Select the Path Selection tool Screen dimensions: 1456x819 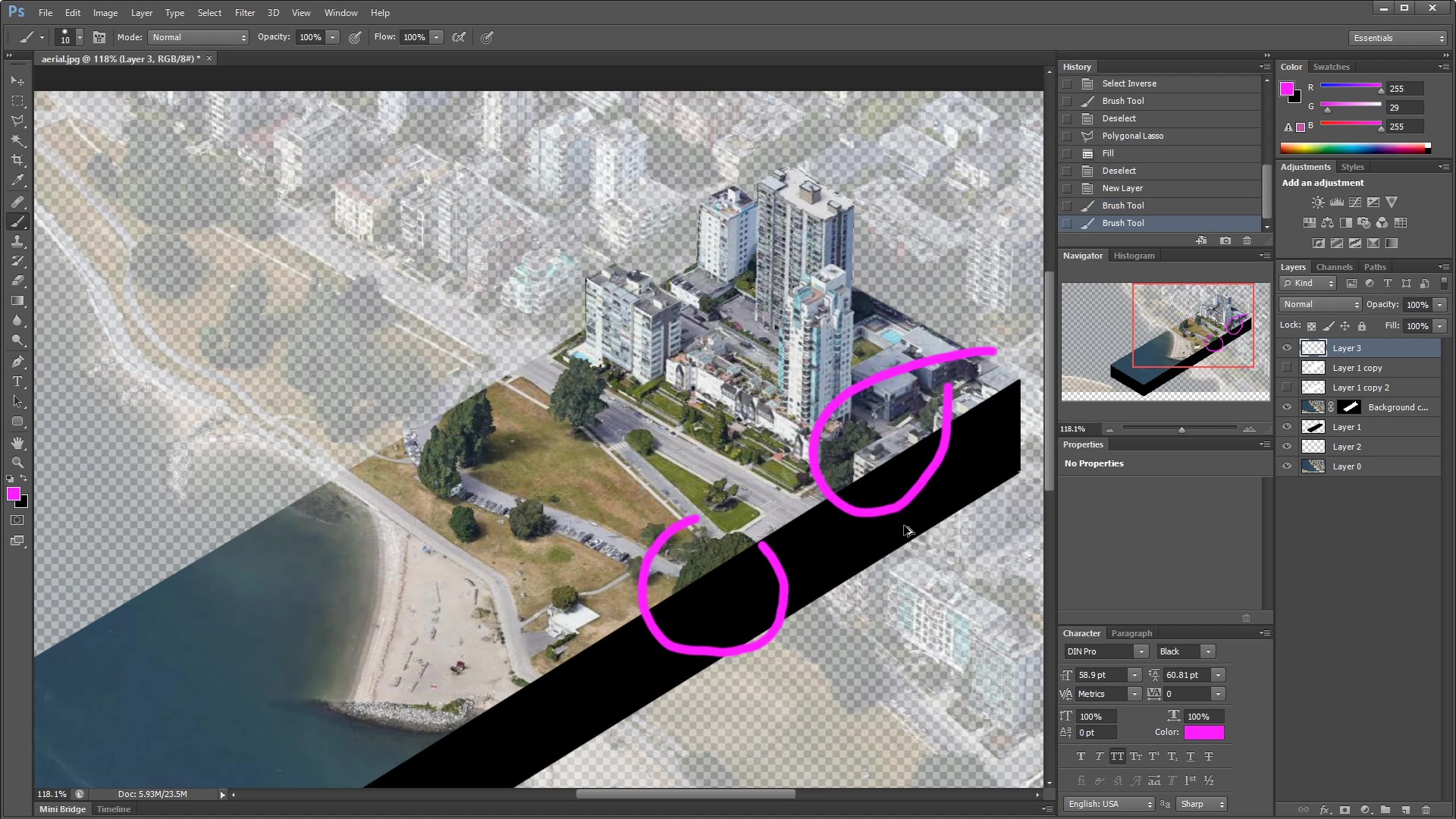(17, 401)
